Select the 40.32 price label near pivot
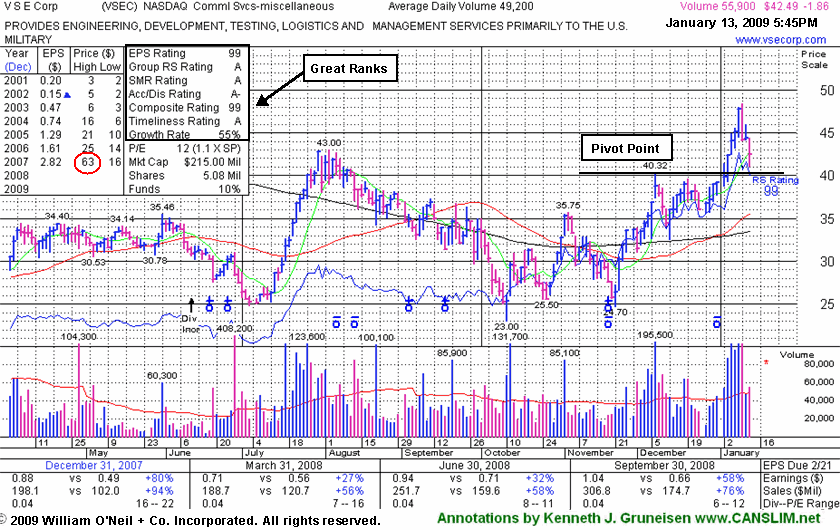The height and width of the screenshot is (530, 840). [x=655, y=166]
